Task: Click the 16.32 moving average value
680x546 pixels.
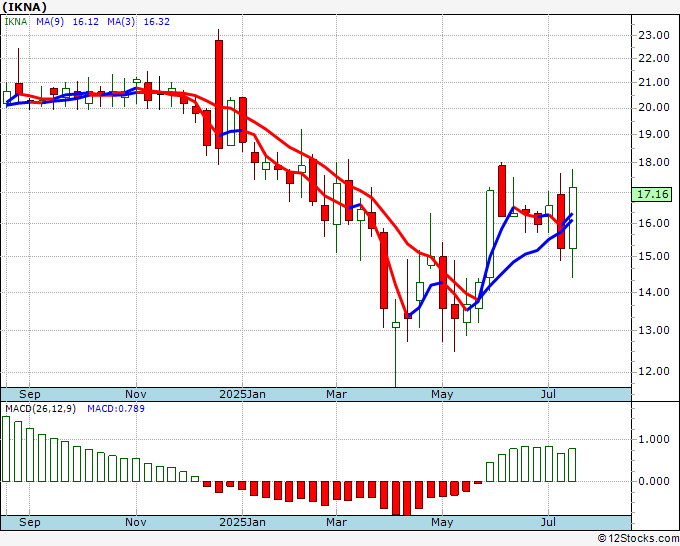Action: coord(157,22)
